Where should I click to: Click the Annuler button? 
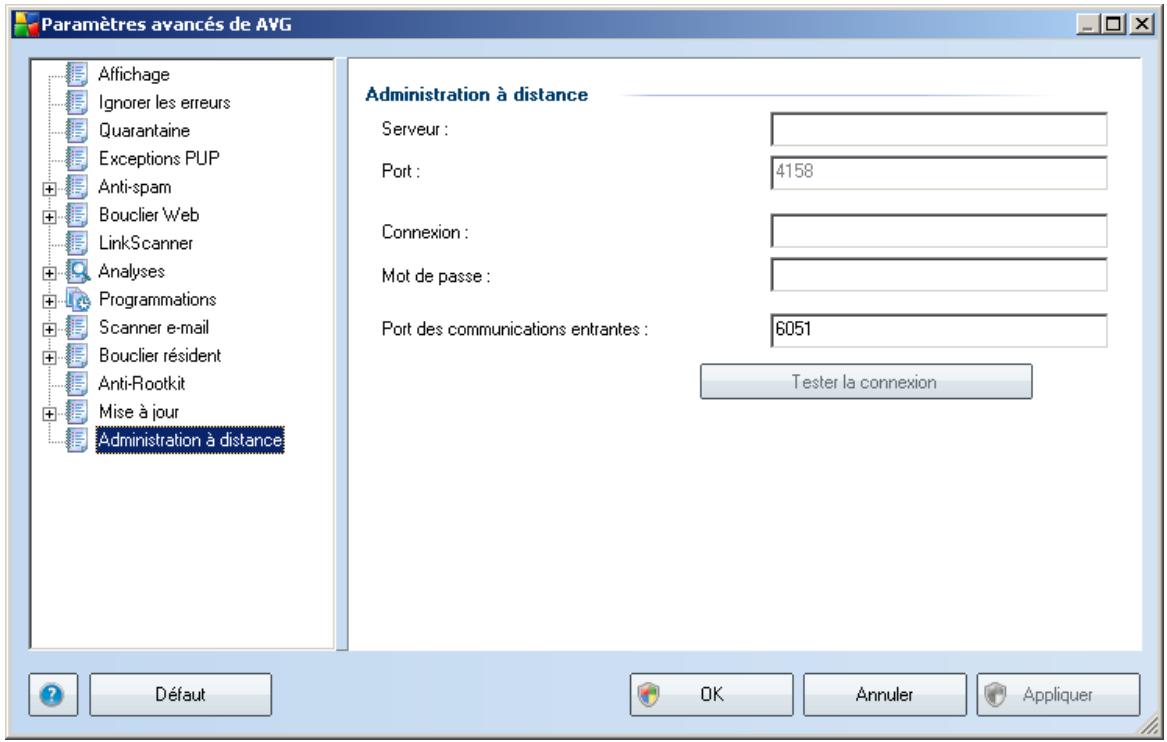885,695
